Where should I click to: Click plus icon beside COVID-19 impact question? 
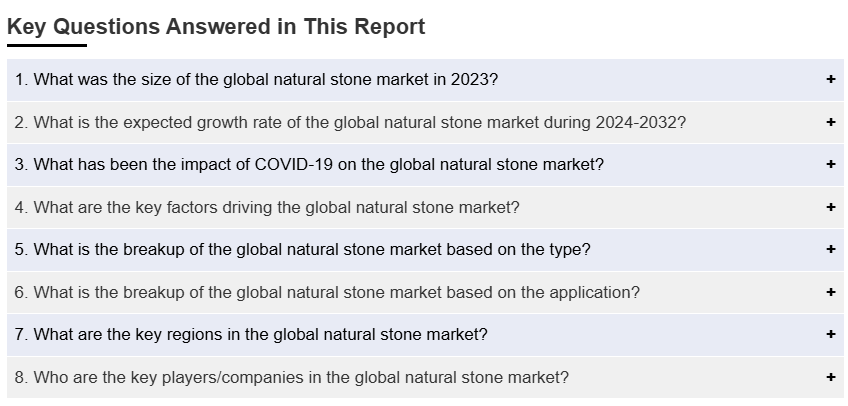831,165
